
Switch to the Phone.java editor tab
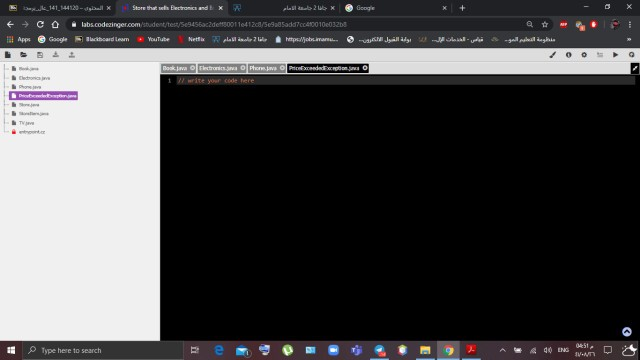pyautogui.click(x=263, y=68)
